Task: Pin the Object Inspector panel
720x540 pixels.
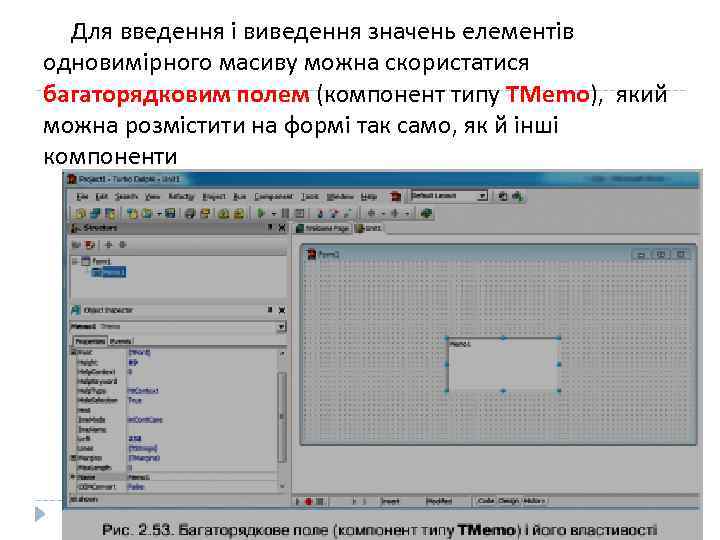Action: 270,310
